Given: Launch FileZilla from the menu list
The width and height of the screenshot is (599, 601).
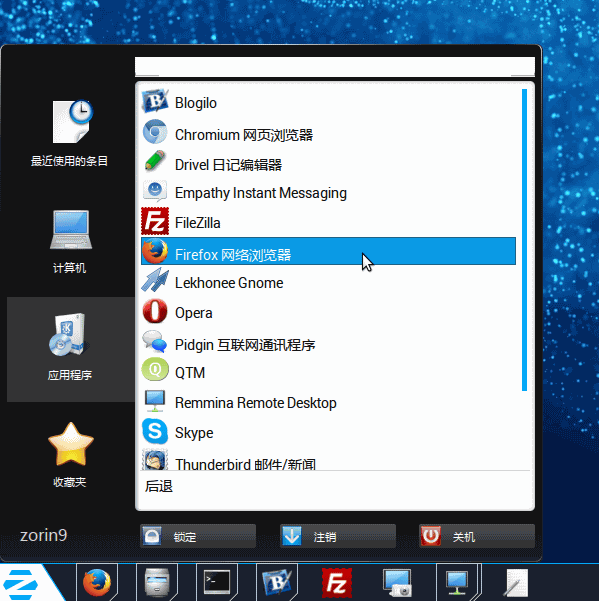Looking at the screenshot, I should point(328,222).
